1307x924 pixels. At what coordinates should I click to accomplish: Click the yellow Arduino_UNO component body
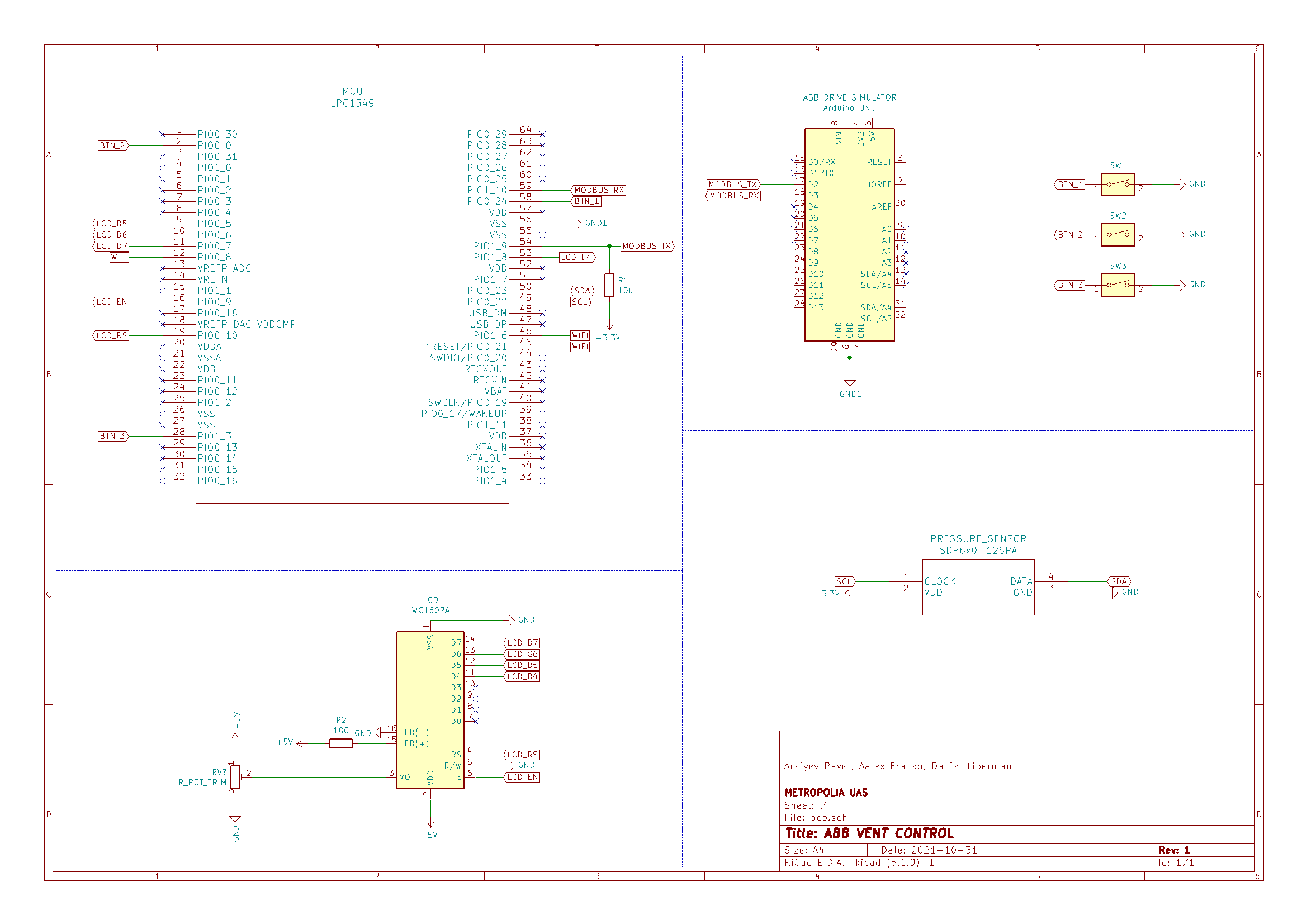click(849, 235)
